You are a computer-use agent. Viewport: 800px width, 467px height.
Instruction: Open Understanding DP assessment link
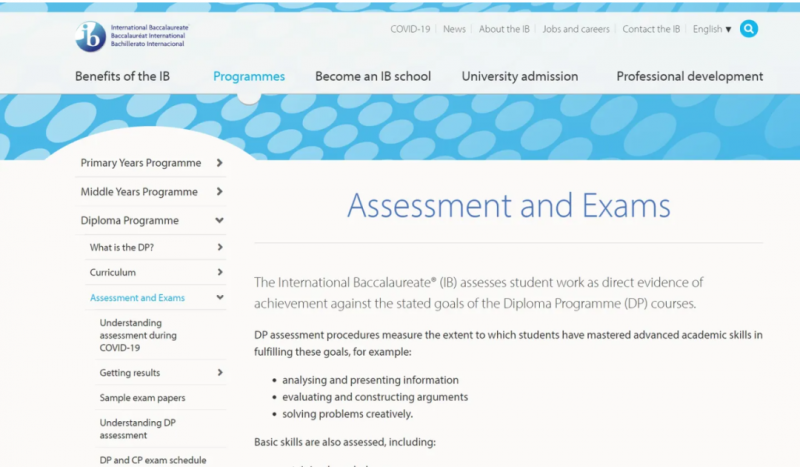coord(138,429)
